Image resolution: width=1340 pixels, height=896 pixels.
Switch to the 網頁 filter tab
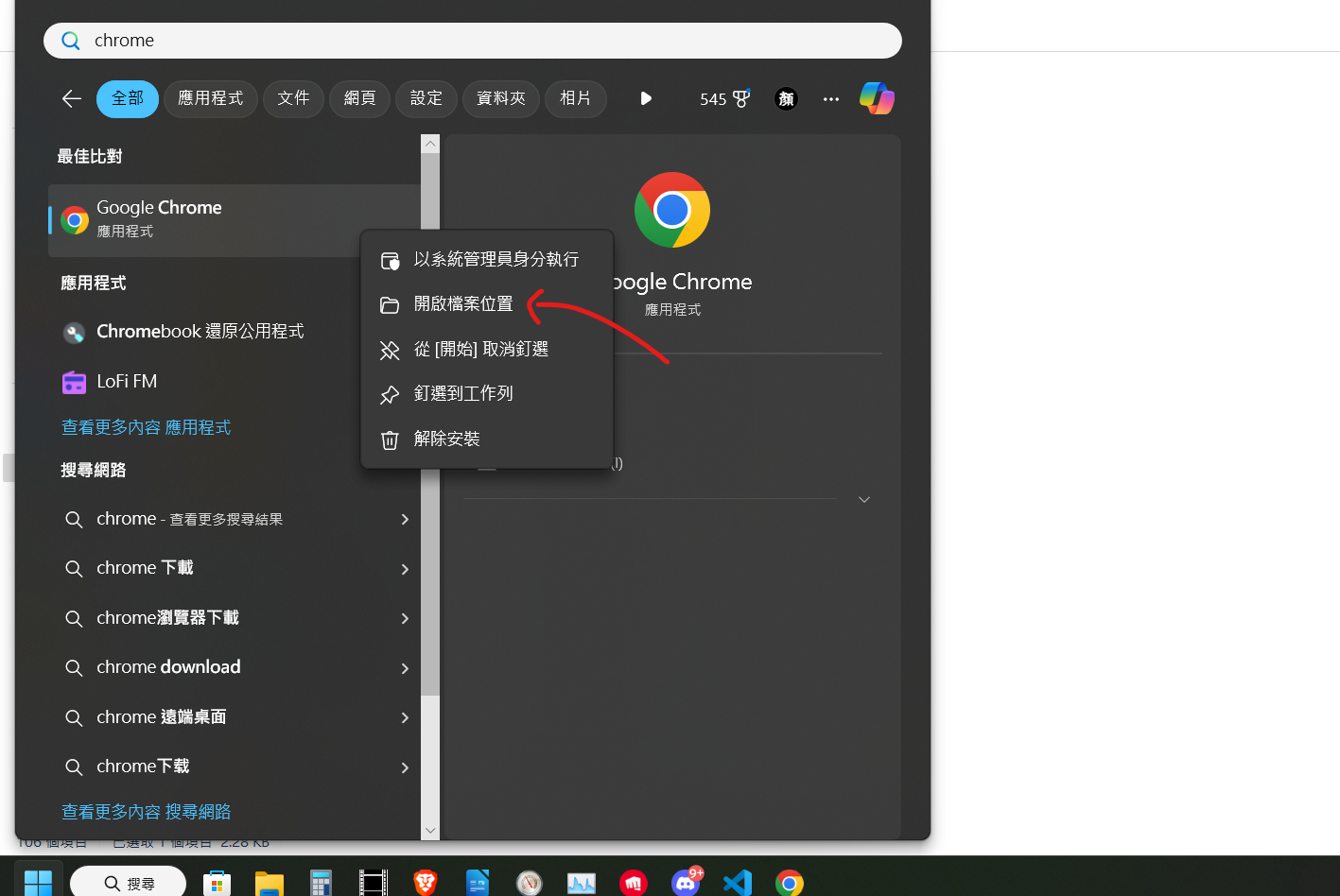359,98
